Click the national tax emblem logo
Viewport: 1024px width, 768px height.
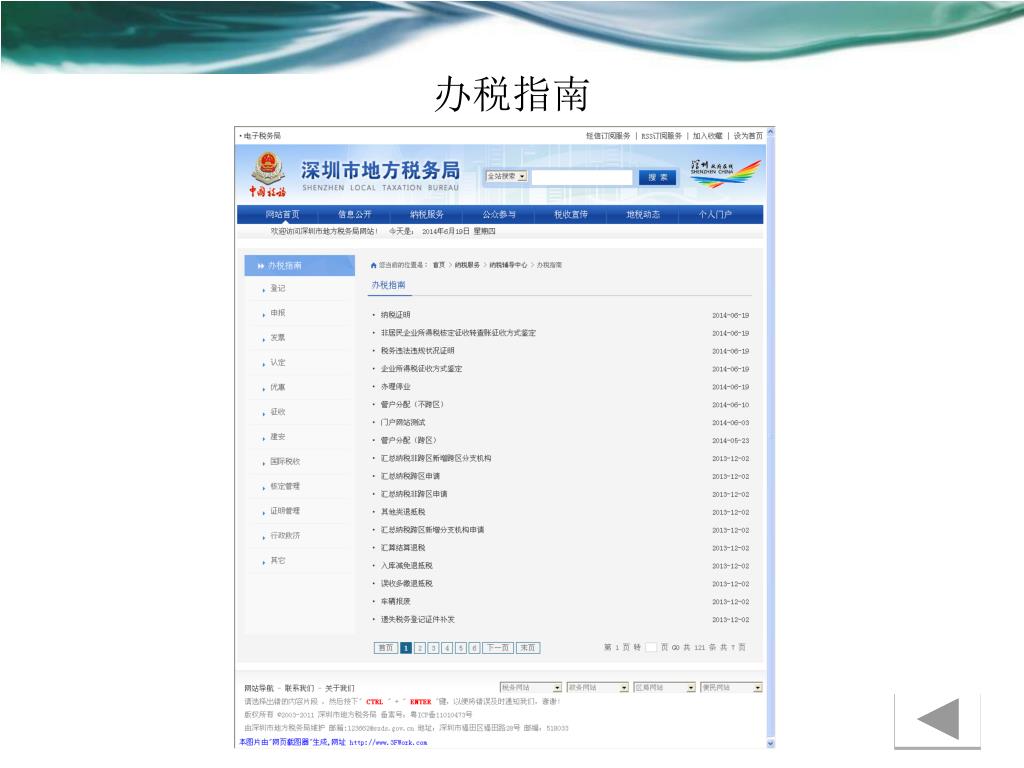tap(268, 174)
